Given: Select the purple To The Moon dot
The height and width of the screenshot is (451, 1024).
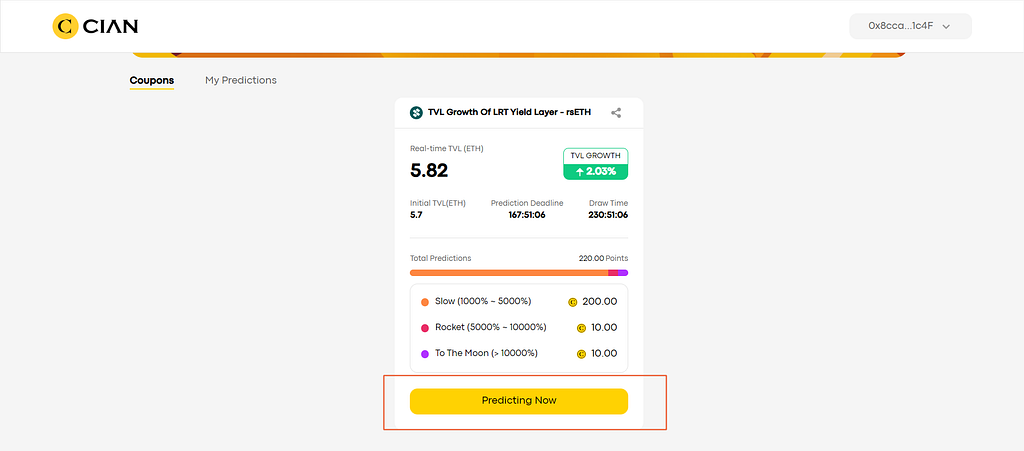Looking at the screenshot, I should pos(424,354).
